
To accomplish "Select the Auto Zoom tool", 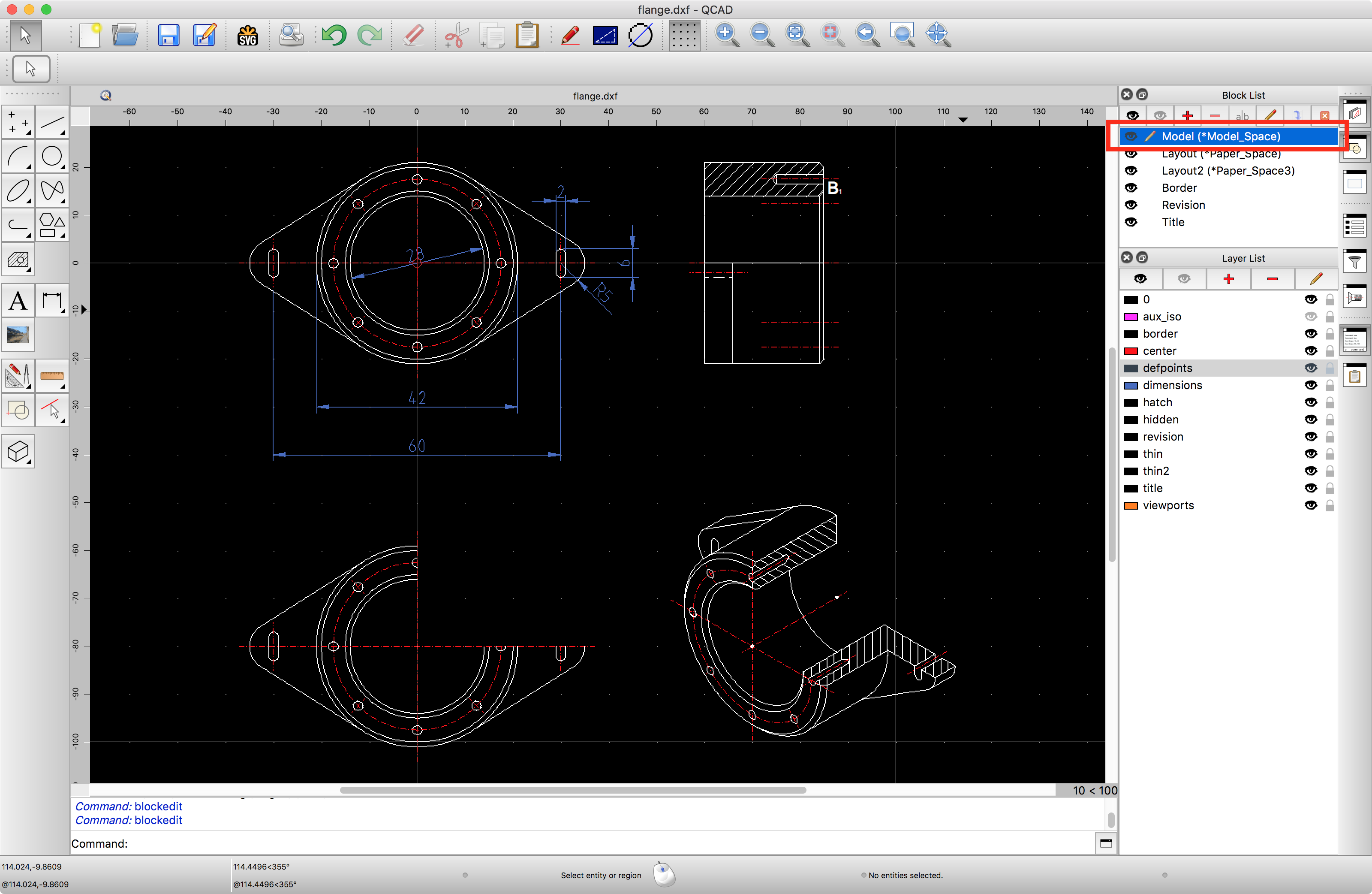I will (797, 35).
